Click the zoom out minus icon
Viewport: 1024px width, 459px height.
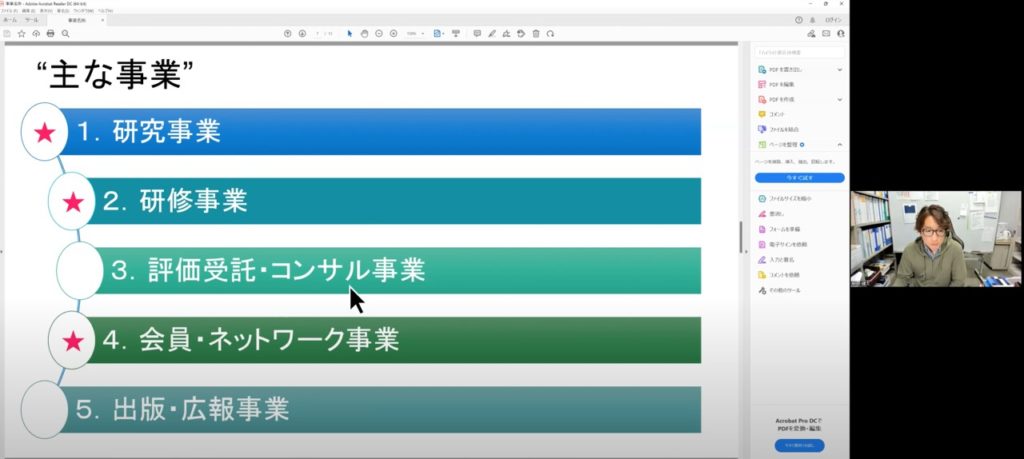[x=379, y=33]
